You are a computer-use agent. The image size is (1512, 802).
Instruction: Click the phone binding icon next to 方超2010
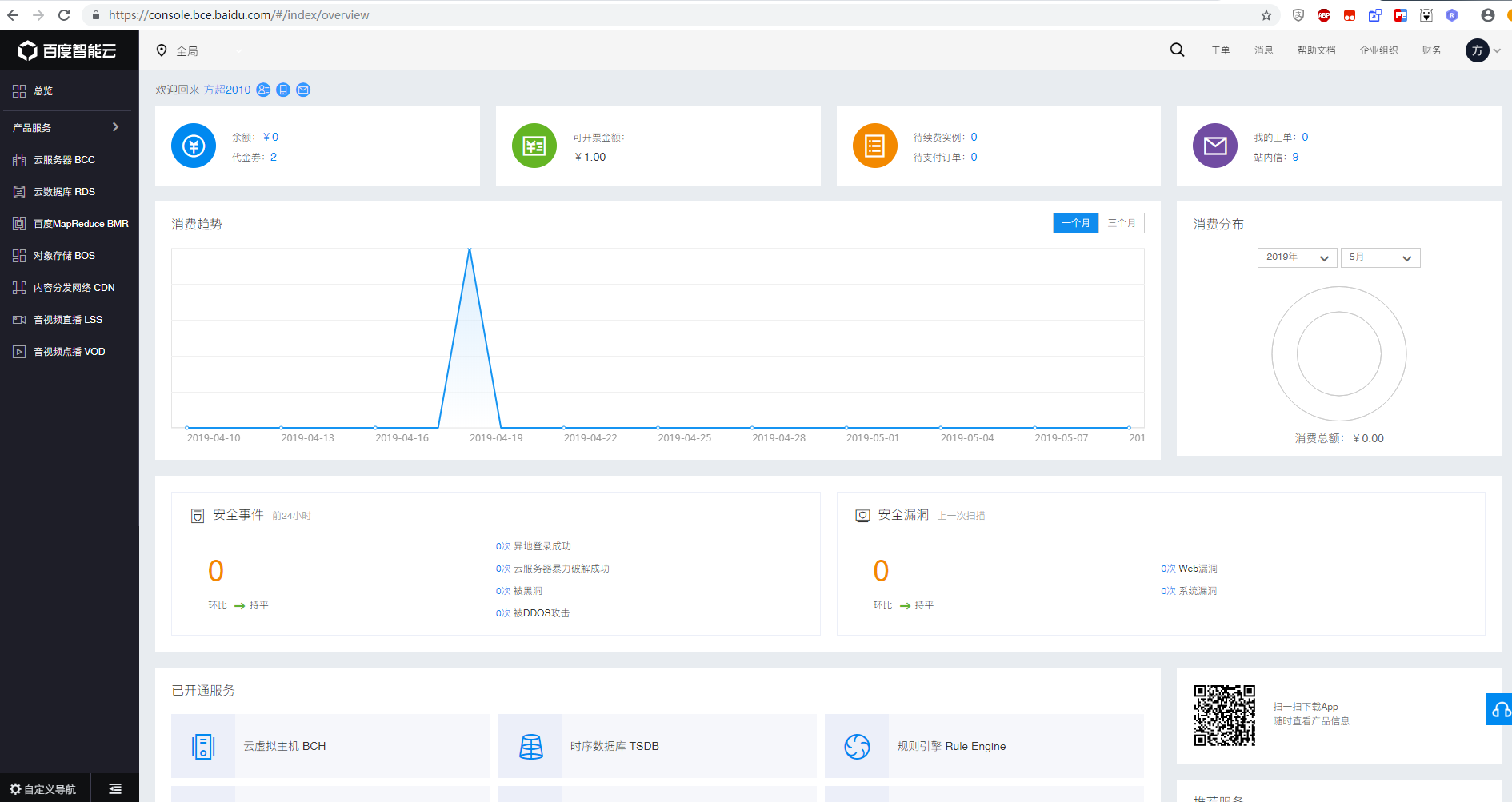[x=283, y=90]
